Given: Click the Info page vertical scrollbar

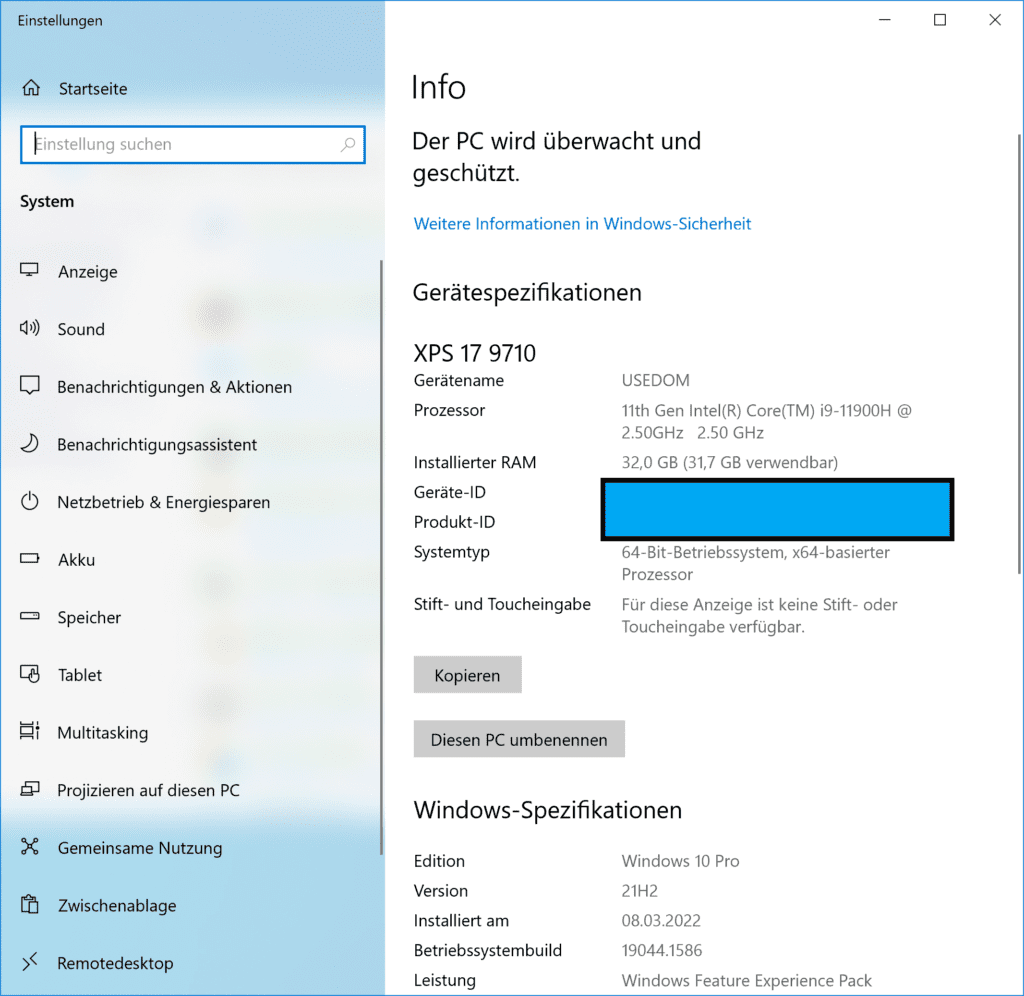Looking at the screenshot, I should click(x=1019, y=353).
